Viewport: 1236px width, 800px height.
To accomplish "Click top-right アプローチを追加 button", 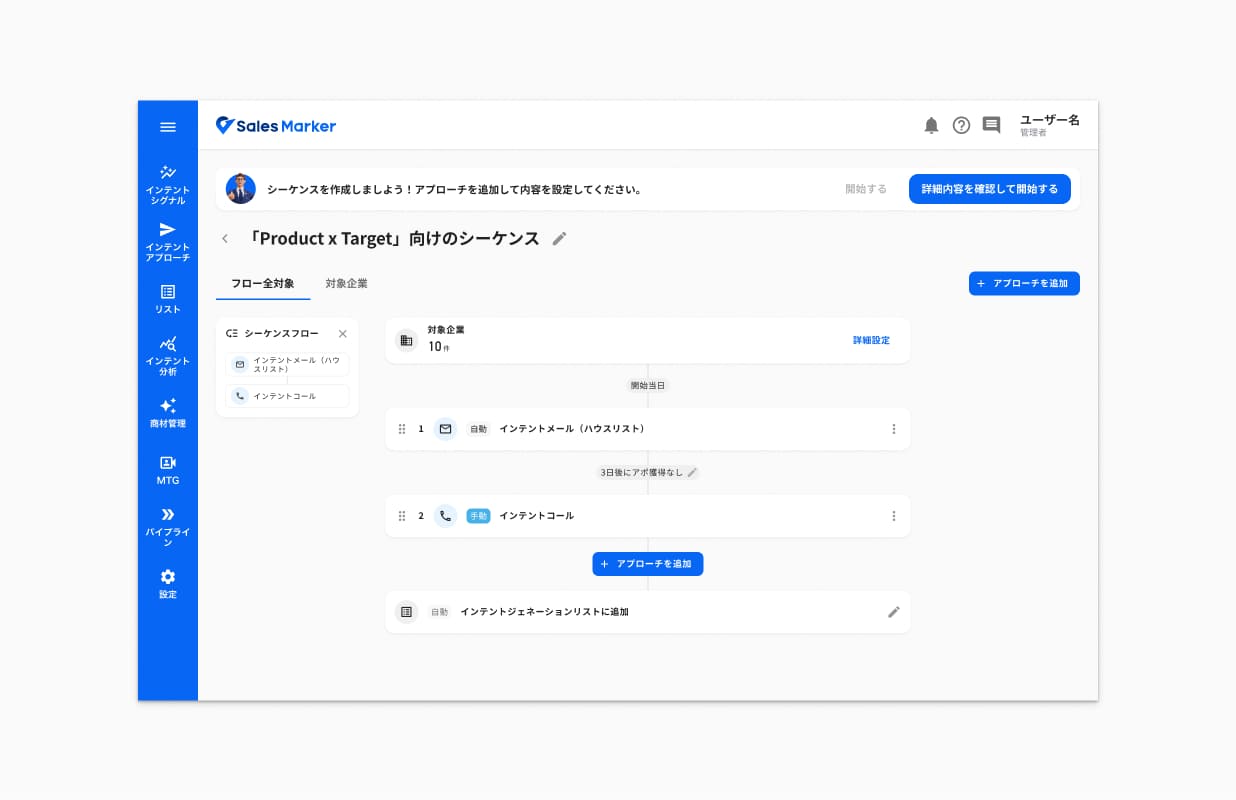I will click(x=1024, y=284).
